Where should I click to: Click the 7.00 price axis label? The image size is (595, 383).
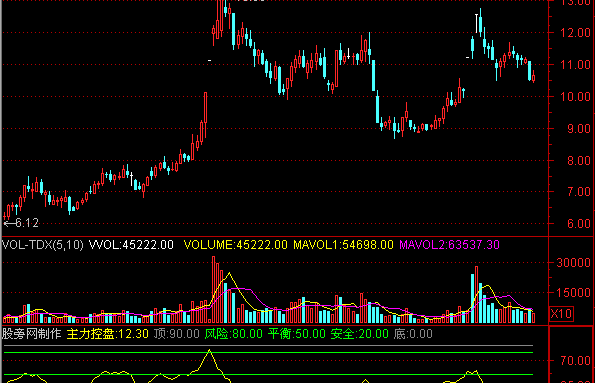(x=579, y=192)
